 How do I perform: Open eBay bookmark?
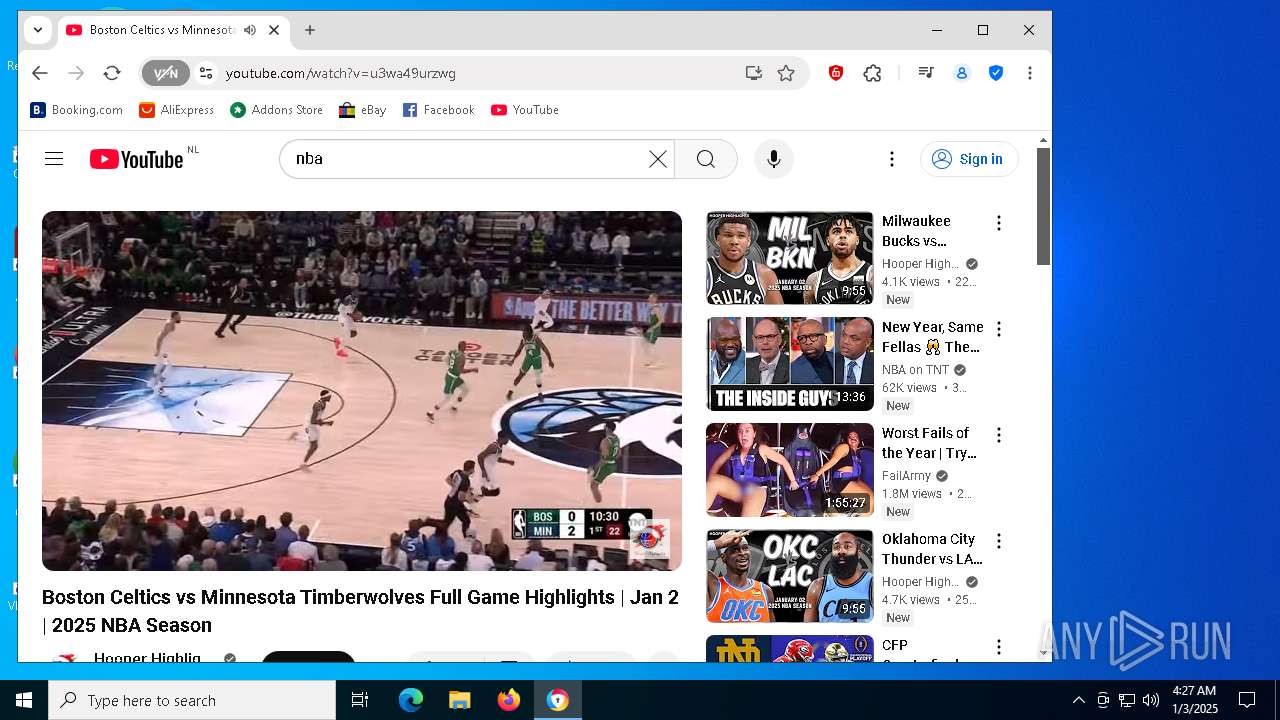[363, 110]
